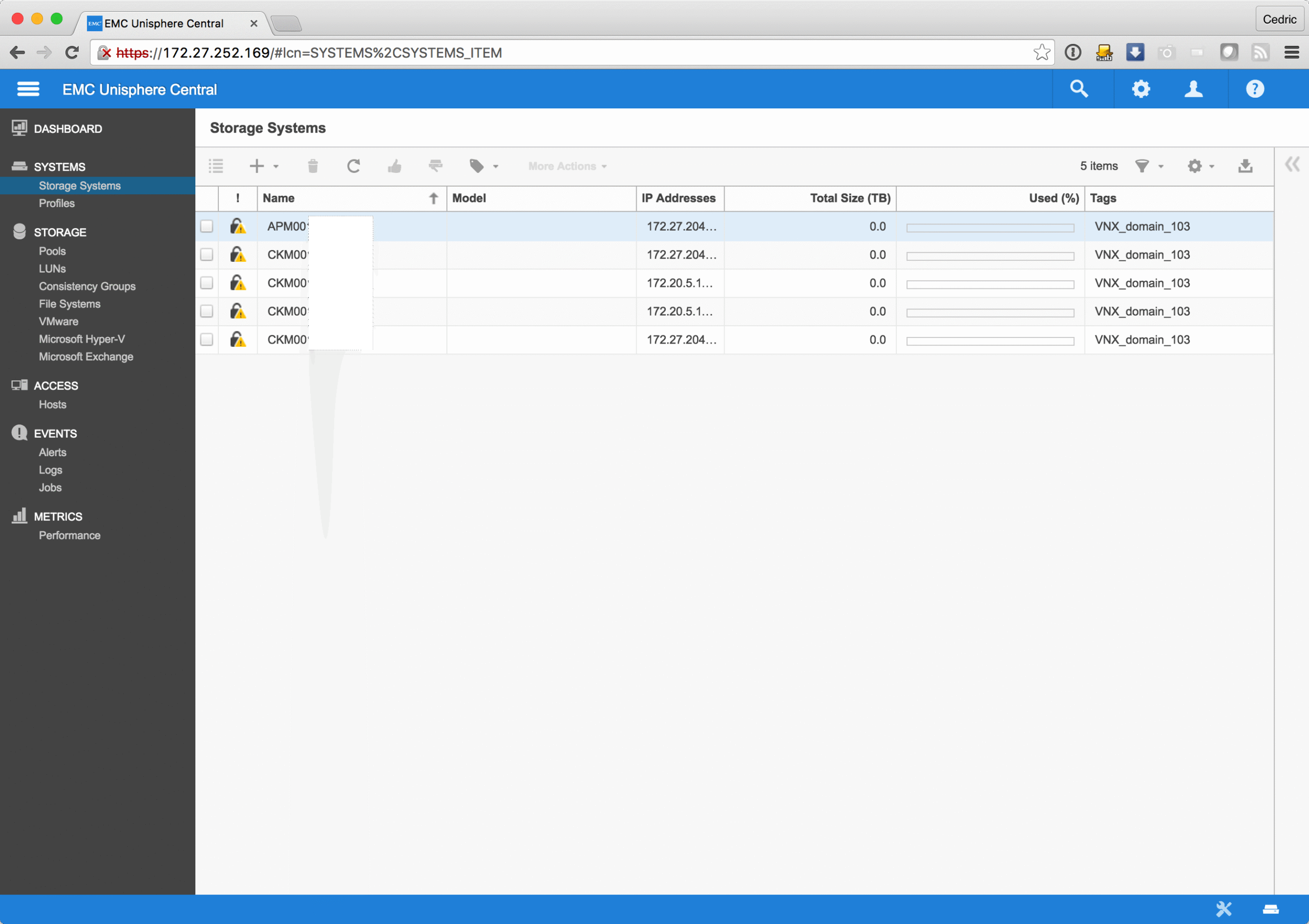Click the thumbs-up acknowledge icon
This screenshot has width=1309, height=924.
395,166
